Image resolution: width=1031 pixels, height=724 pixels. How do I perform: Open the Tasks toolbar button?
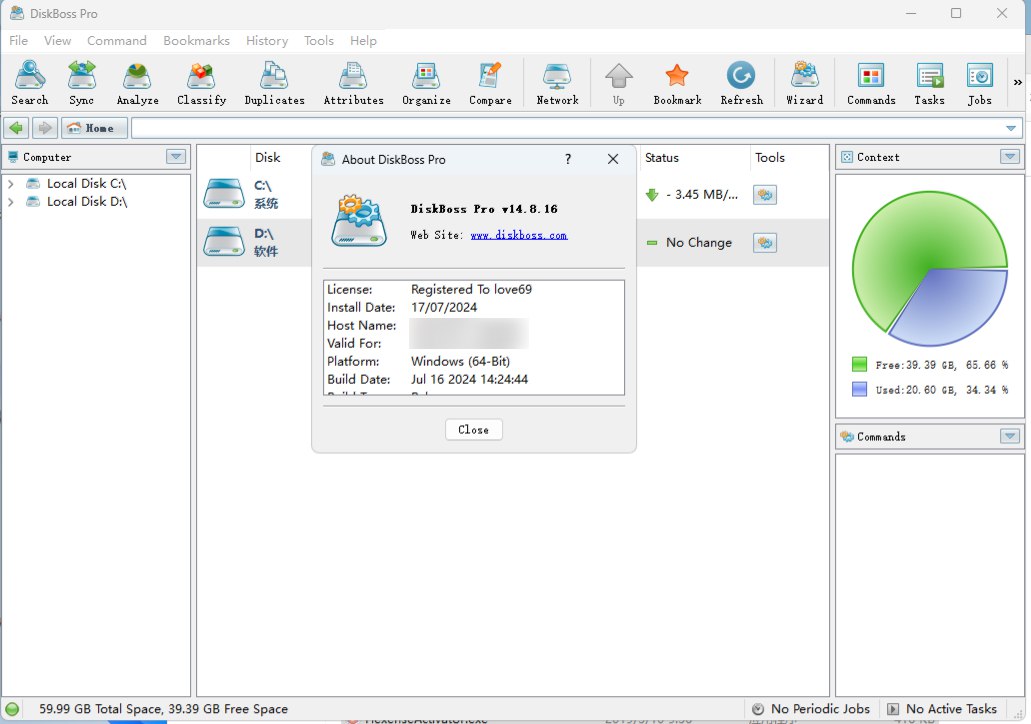tap(929, 83)
